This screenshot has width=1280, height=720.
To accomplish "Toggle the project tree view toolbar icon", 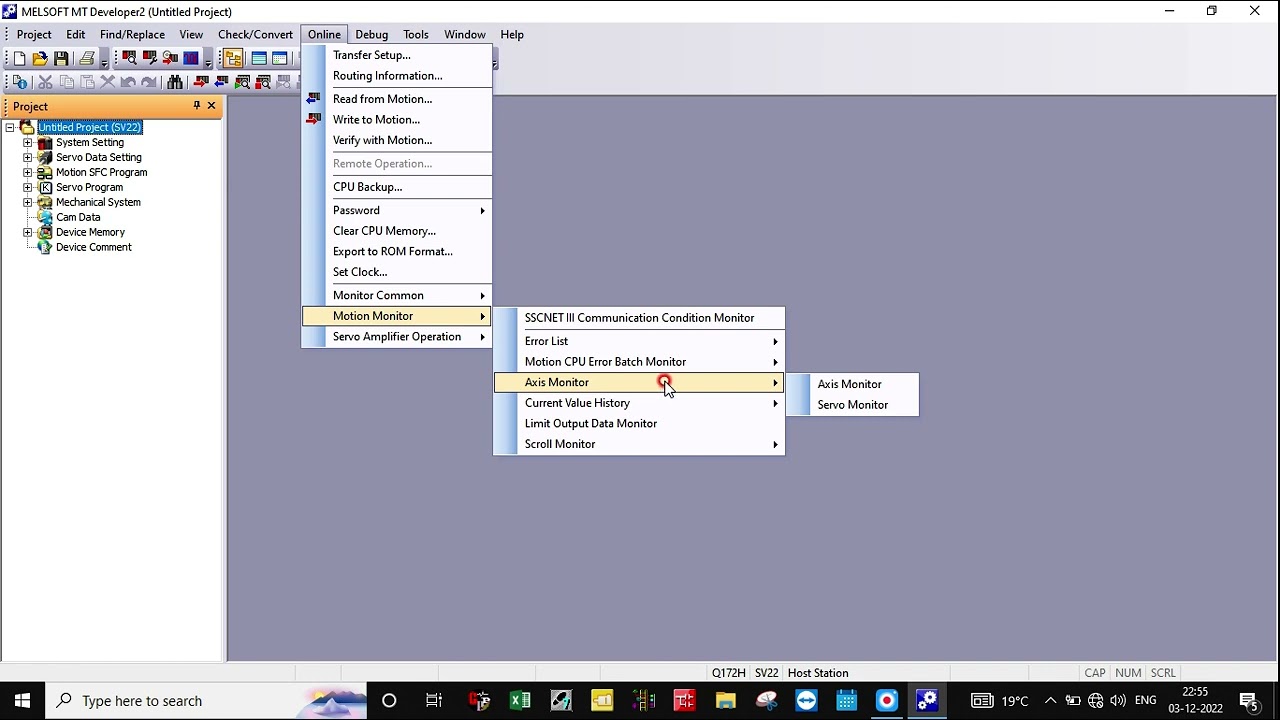I will click(233, 58).
